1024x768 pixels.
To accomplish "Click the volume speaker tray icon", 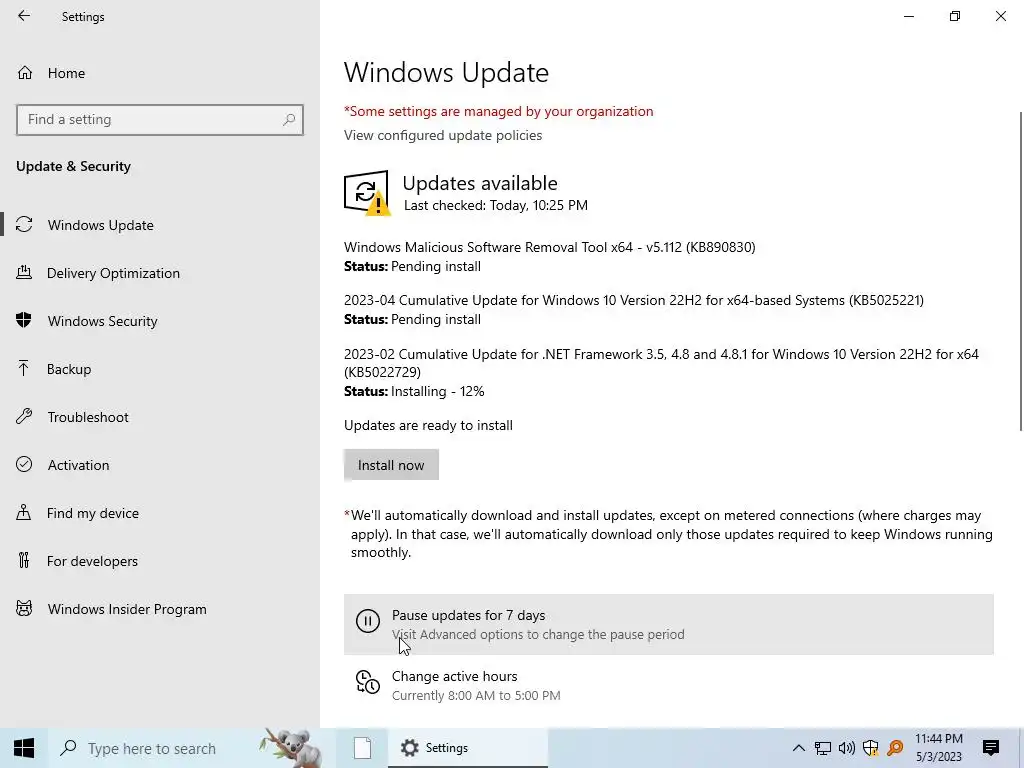I will [x=847, y=748].
